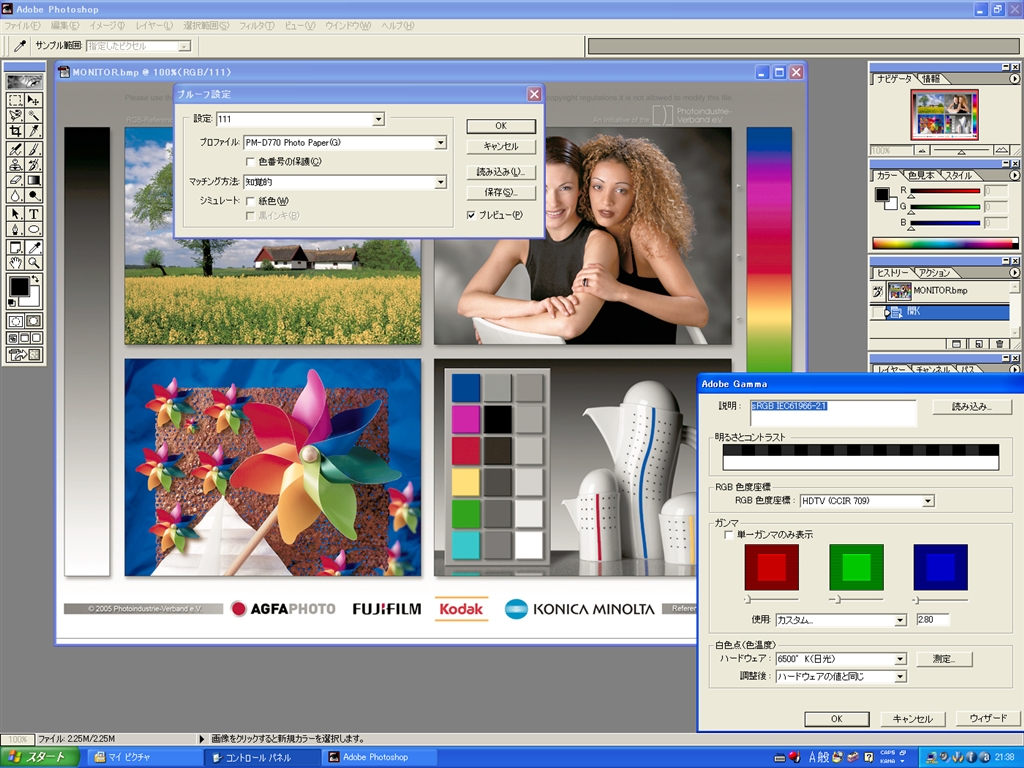Select the Lasso tool
The image size is (1024, 768).
(15, 116)
